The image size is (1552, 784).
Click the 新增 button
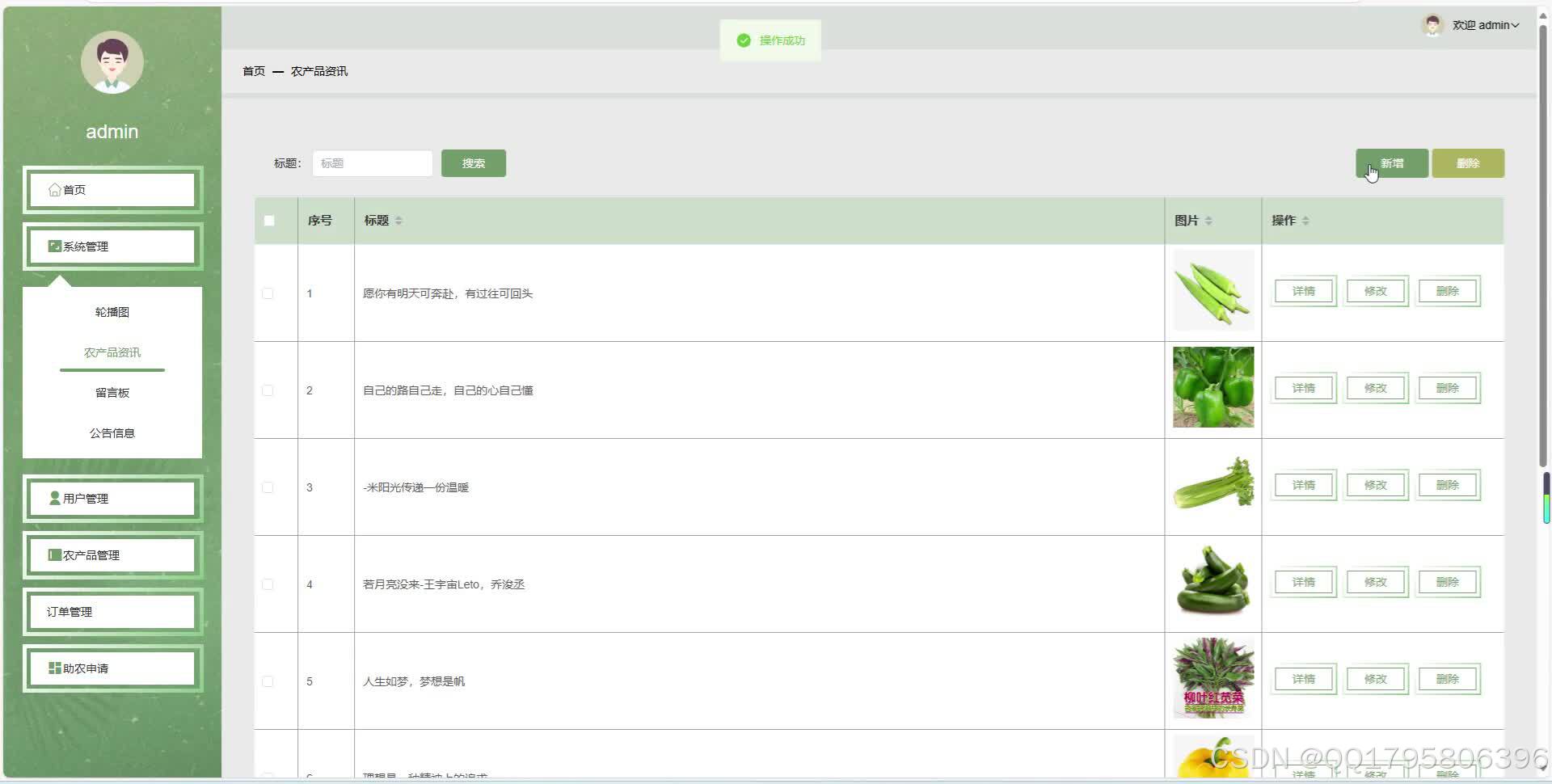1392,163
